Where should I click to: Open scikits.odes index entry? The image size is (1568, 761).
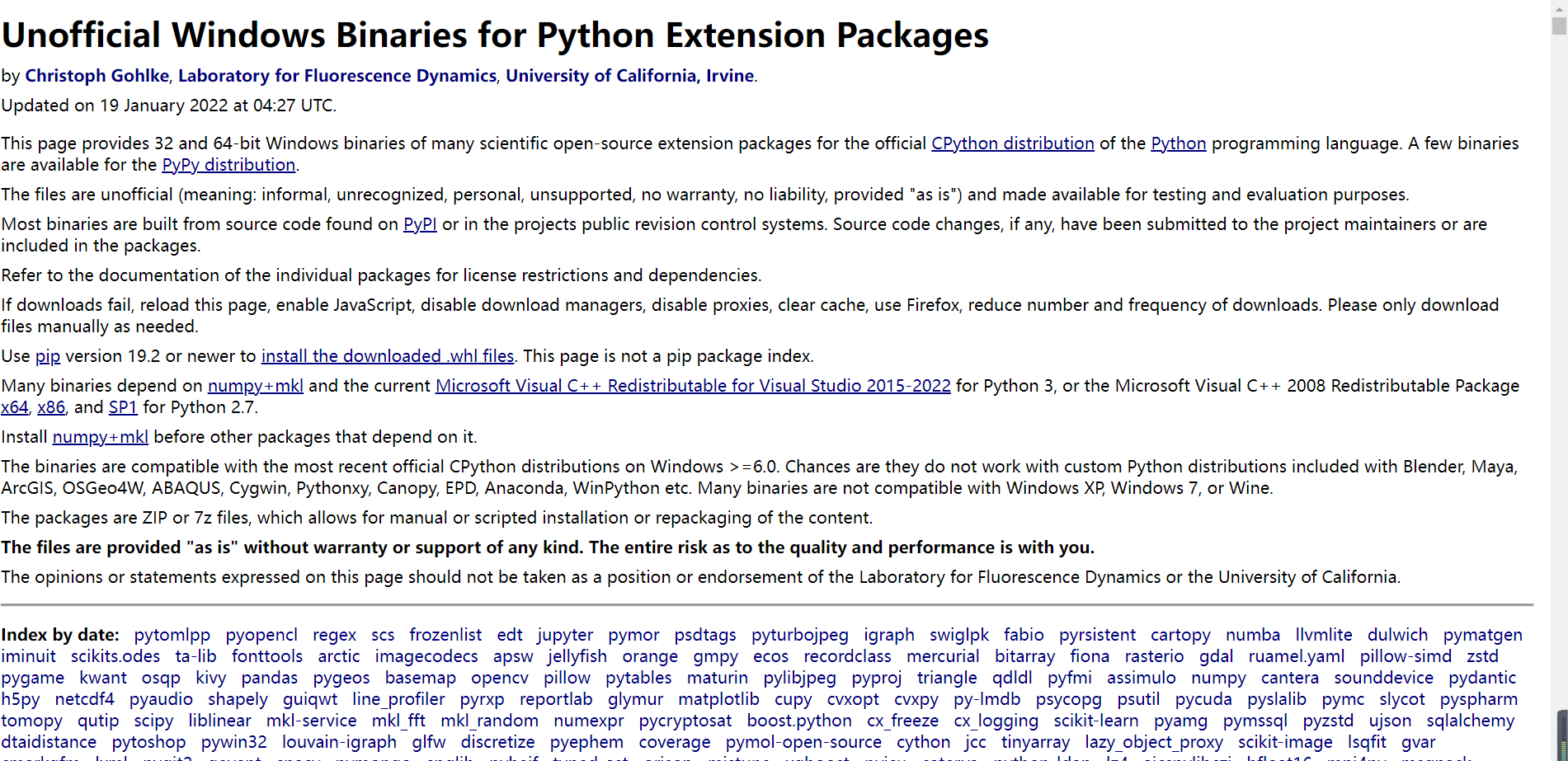(115, 656)
